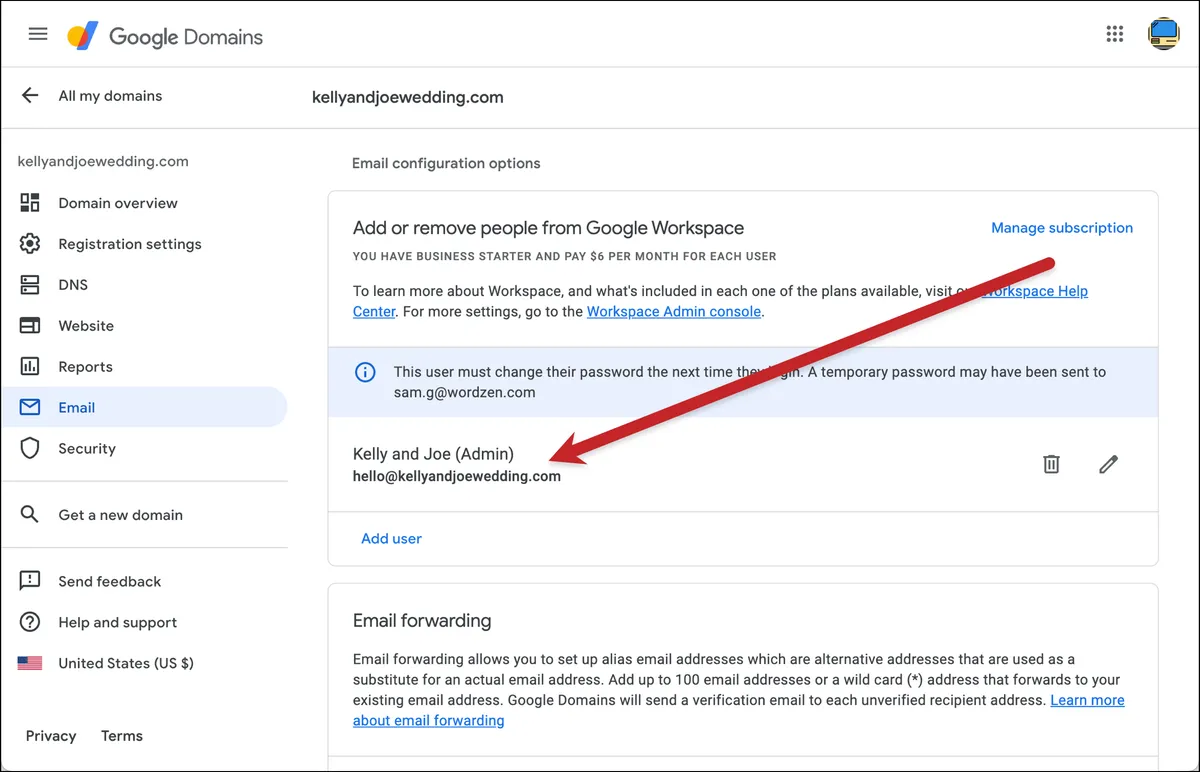Click the kellyandjoewedding.com sidebar label
The height and width of the screenshot is (772, 1200).
point(103,161)
